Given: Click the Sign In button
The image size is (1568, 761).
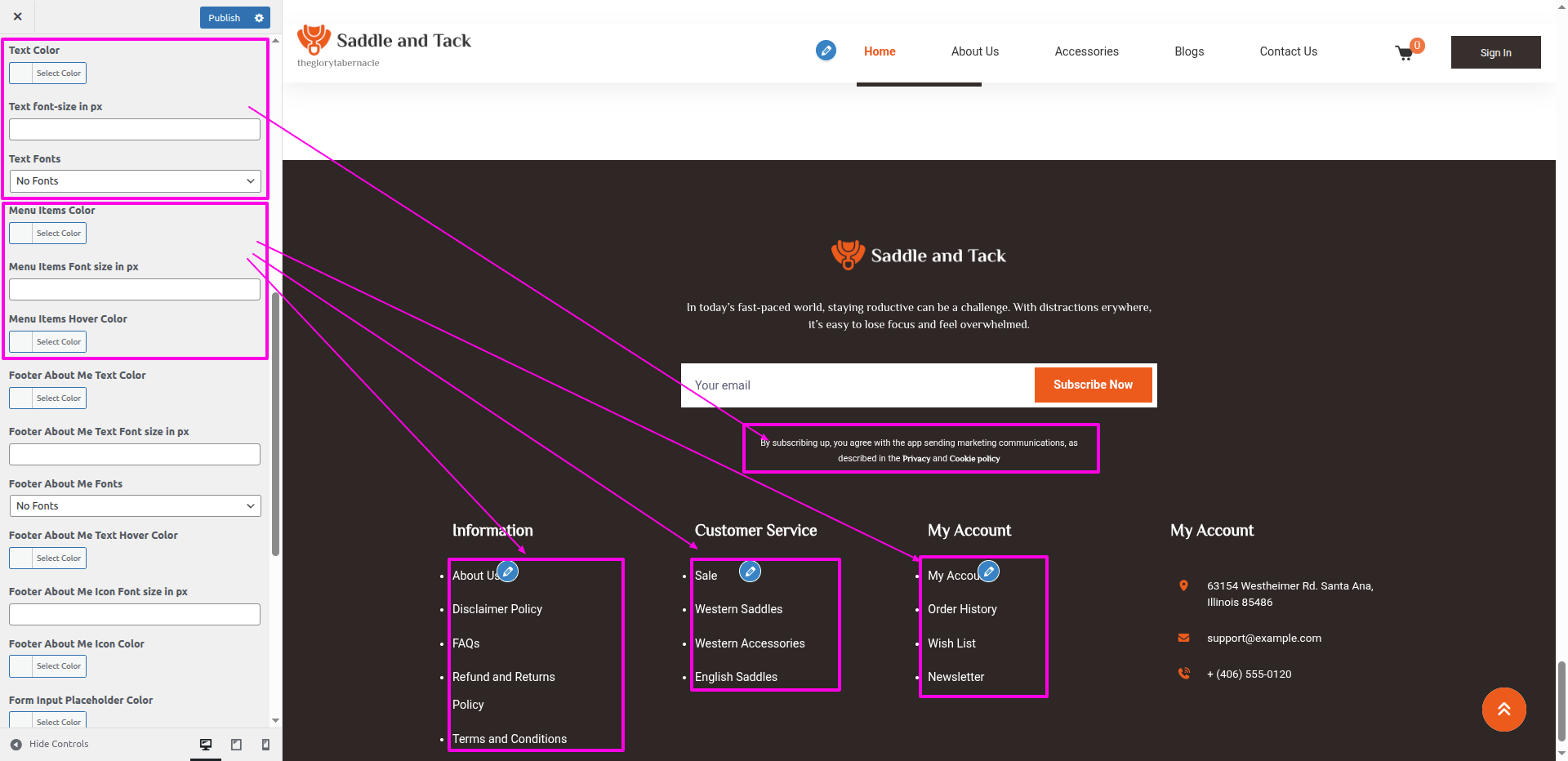Looking at the screenshot, I should coord(1495,52).
